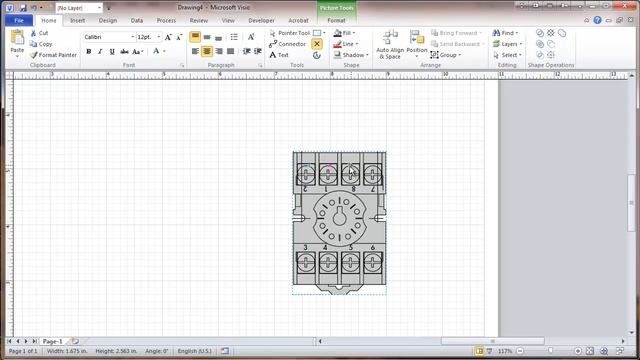The height and width of the screenshot is (360, 640).
Task: Open the change case Aa dropdown
Action: tap(138, 51)
